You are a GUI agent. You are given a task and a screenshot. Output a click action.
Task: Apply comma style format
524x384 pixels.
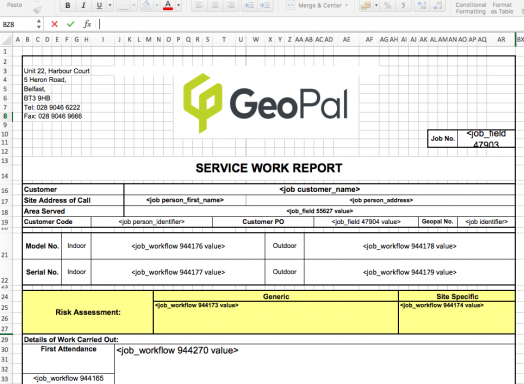[x=403, y=5]
